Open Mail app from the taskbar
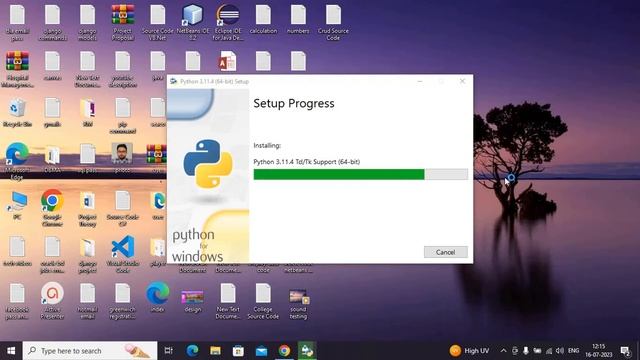 point(261,351)
